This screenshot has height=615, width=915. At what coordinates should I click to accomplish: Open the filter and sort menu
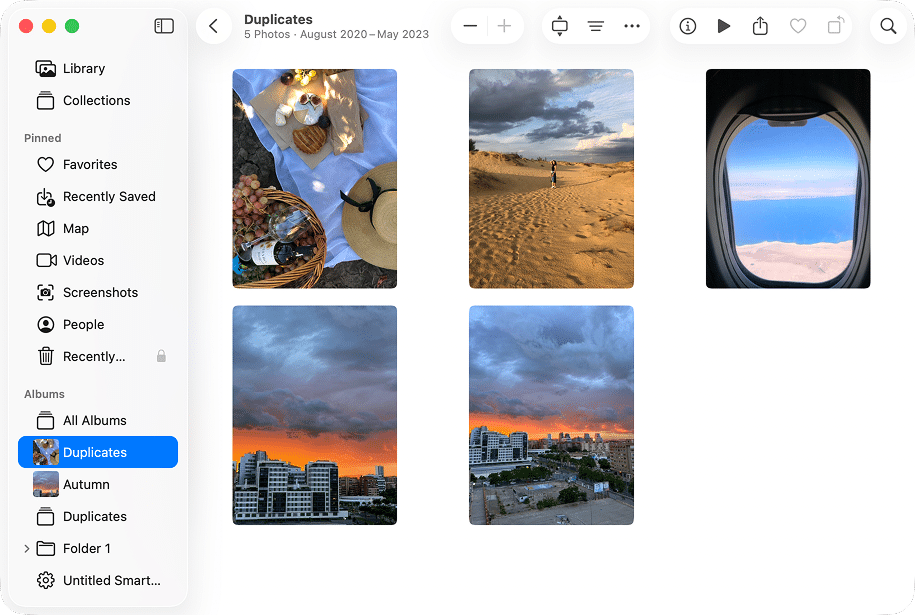[596, 26]
